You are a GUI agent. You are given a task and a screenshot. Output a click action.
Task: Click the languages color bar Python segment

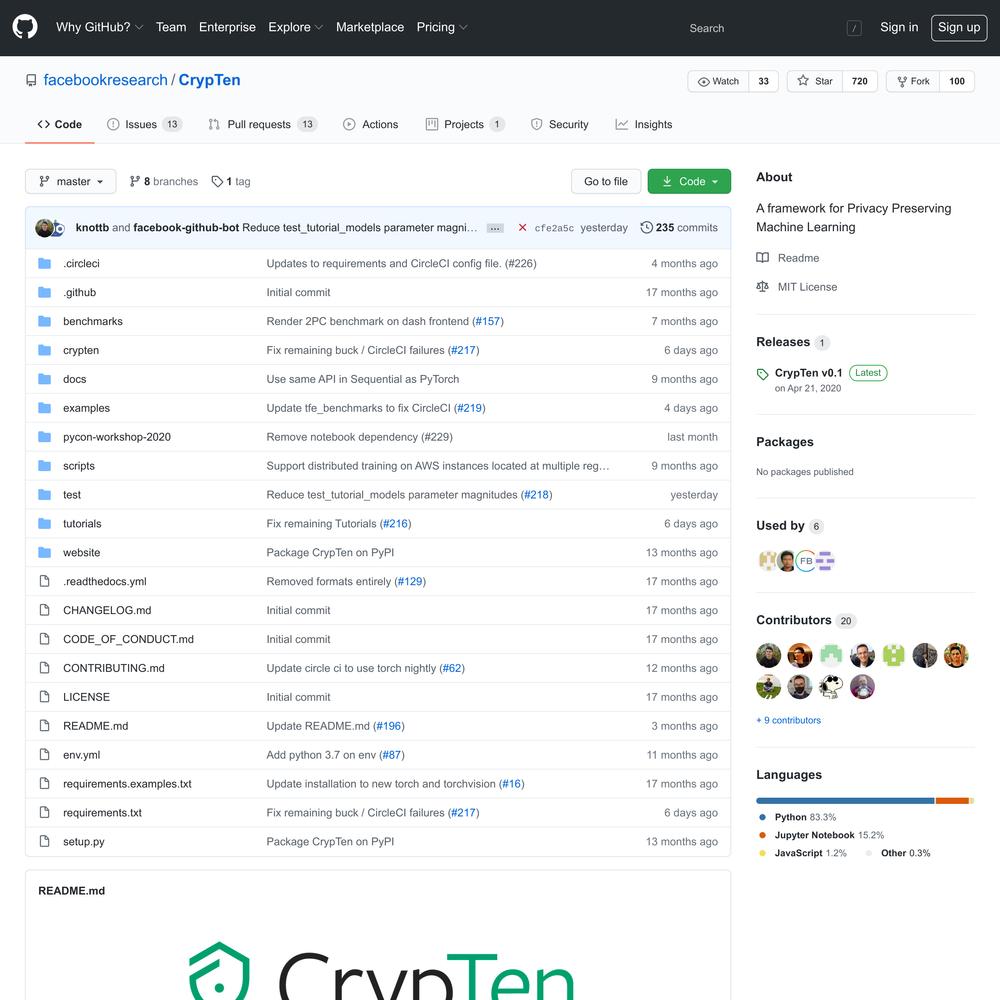(x=845, y=801)
